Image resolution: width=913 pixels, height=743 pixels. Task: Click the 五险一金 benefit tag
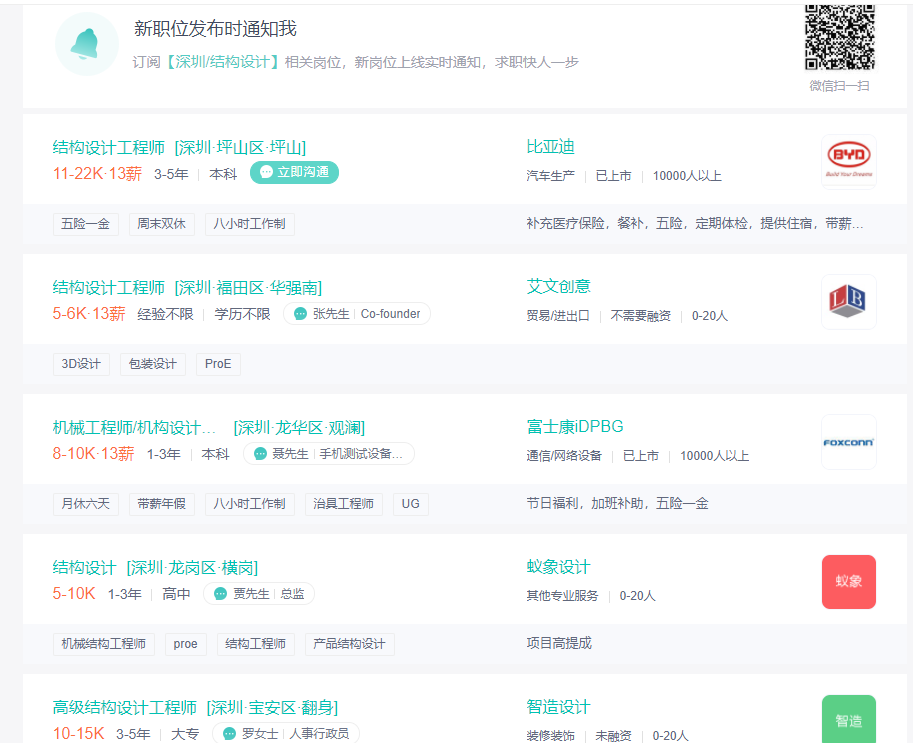pyautogui.click(x=86, y=224)
